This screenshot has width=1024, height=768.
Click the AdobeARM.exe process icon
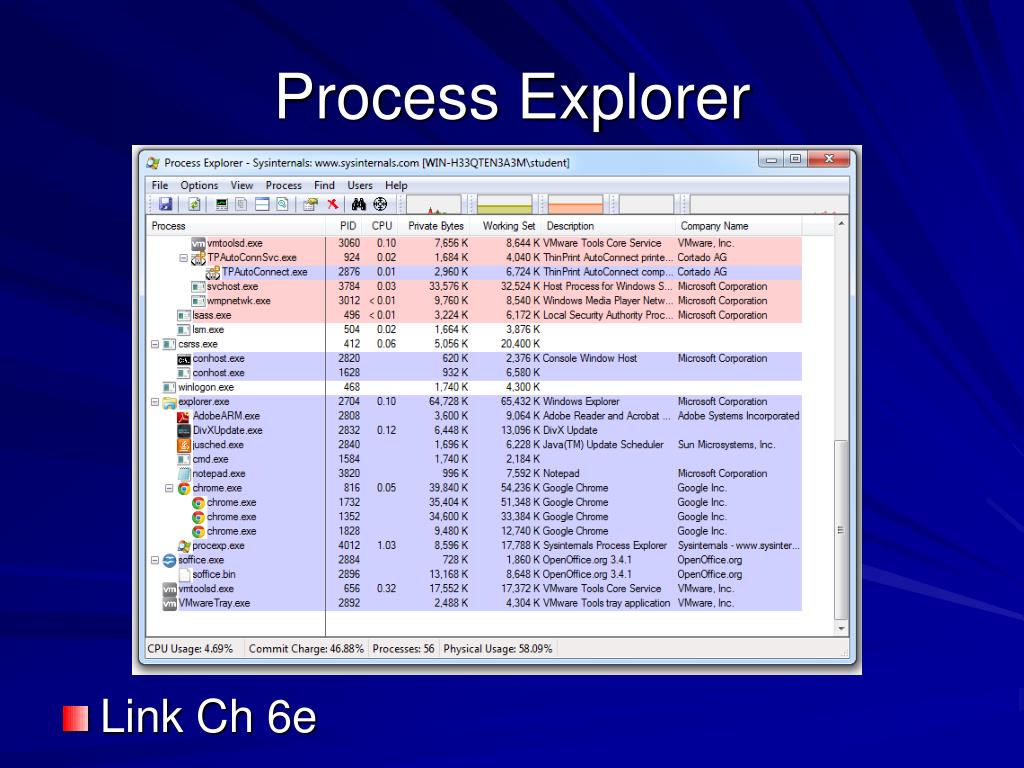coord(184,416)
